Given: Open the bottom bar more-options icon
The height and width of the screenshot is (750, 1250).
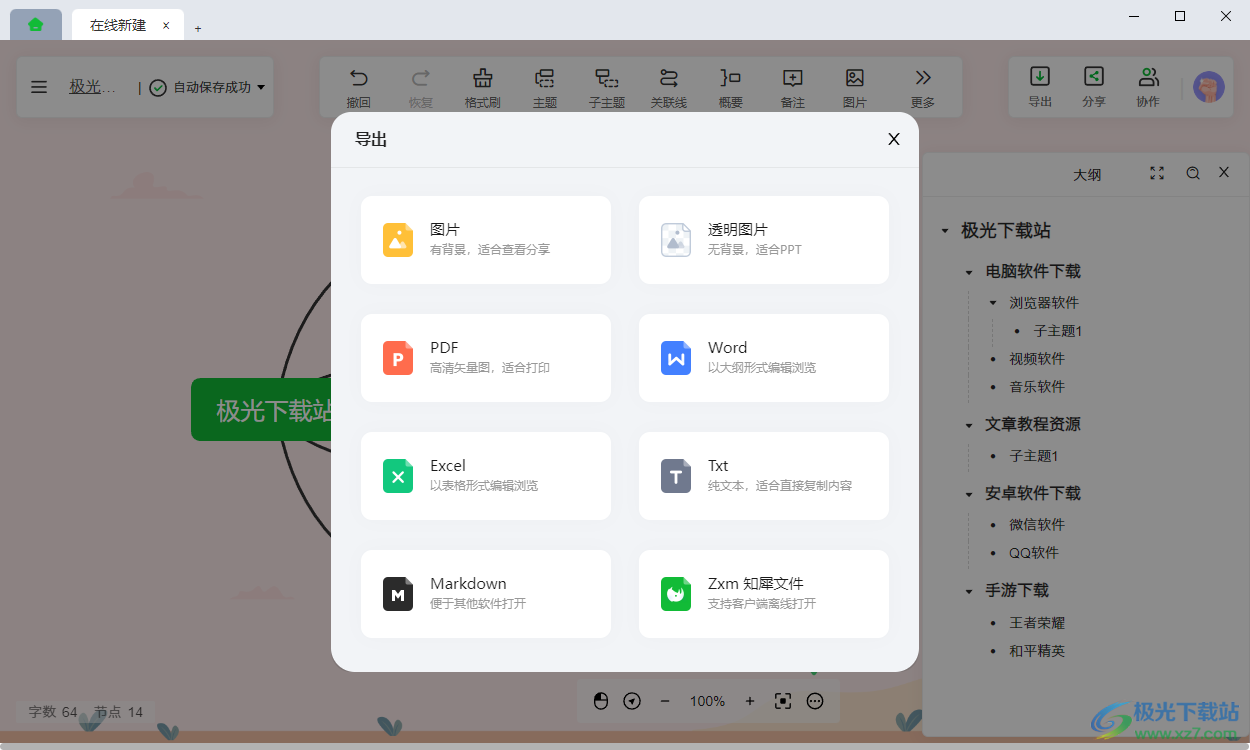Looking at the screenshot, I should [815, 701].
